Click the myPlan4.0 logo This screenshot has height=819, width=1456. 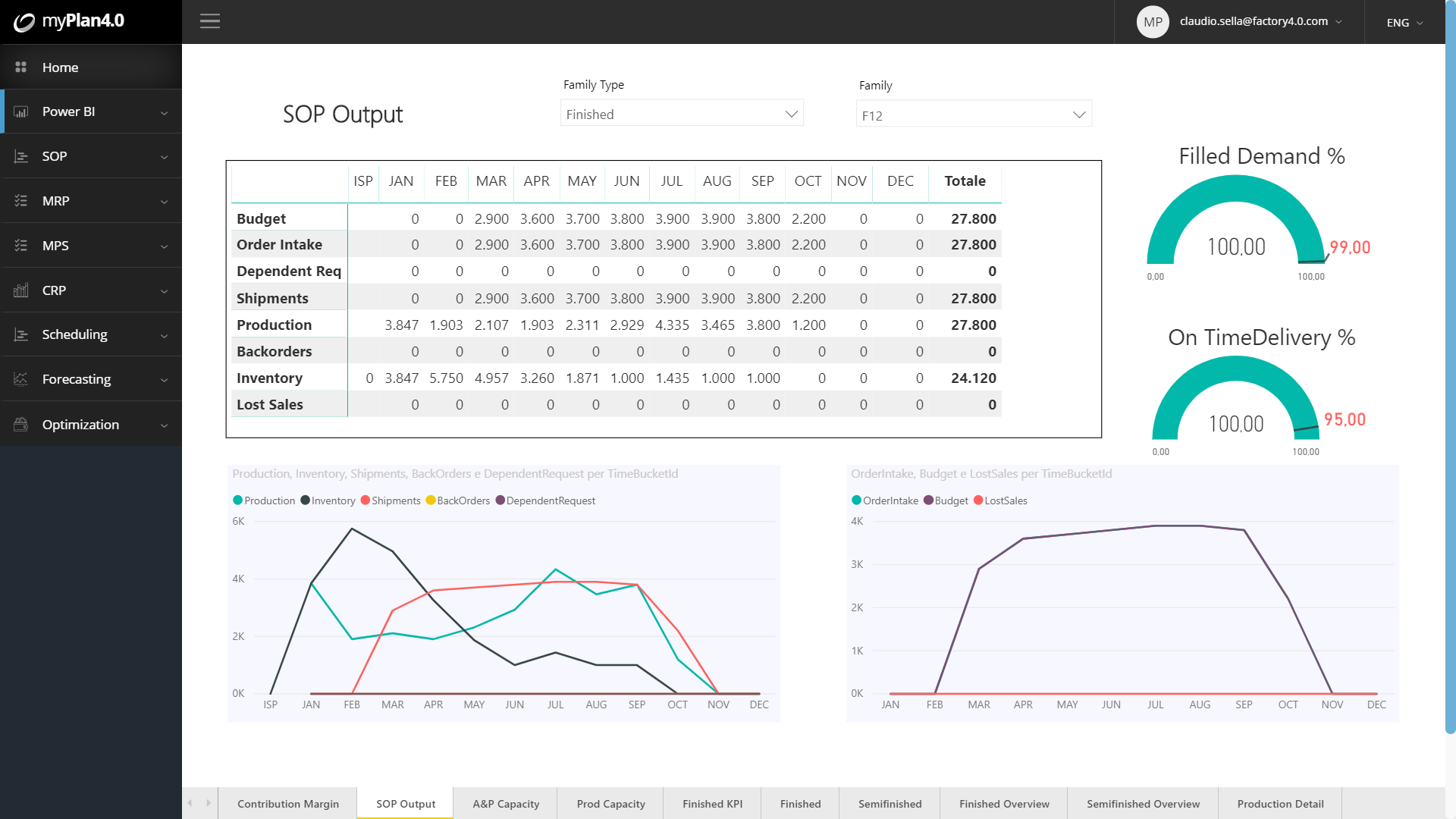(69, 21)
